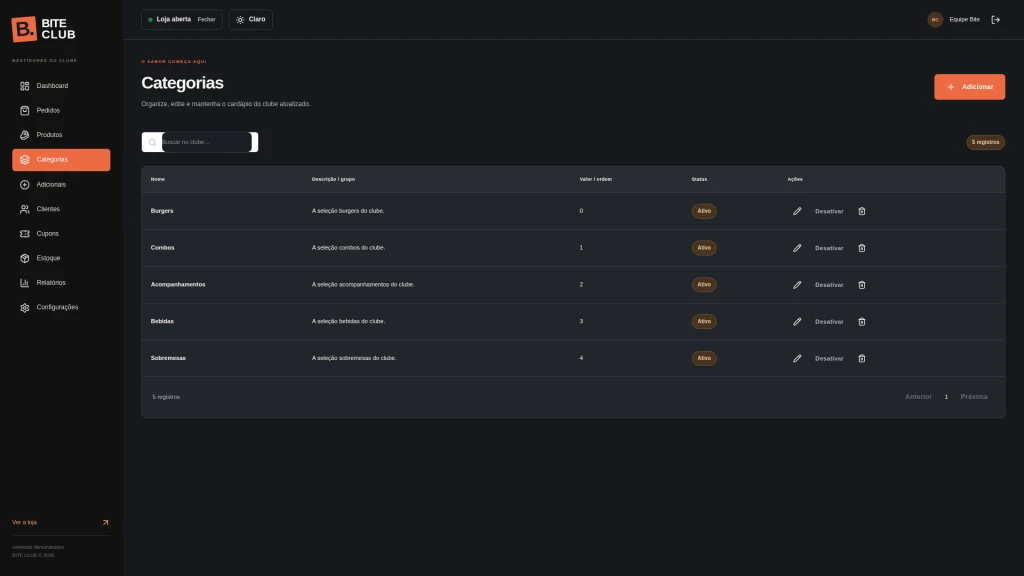
Task: Deactivate the Burgers category
Action: [829, 212]
